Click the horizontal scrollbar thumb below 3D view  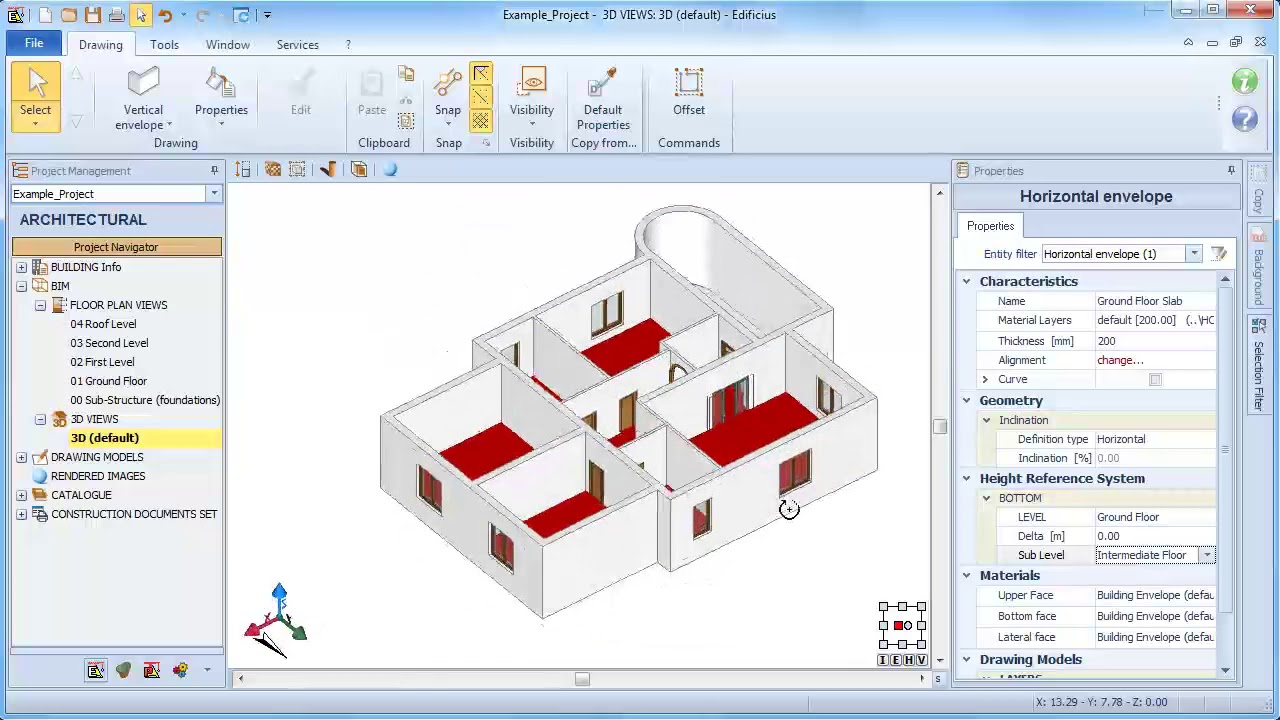[582, 679]
